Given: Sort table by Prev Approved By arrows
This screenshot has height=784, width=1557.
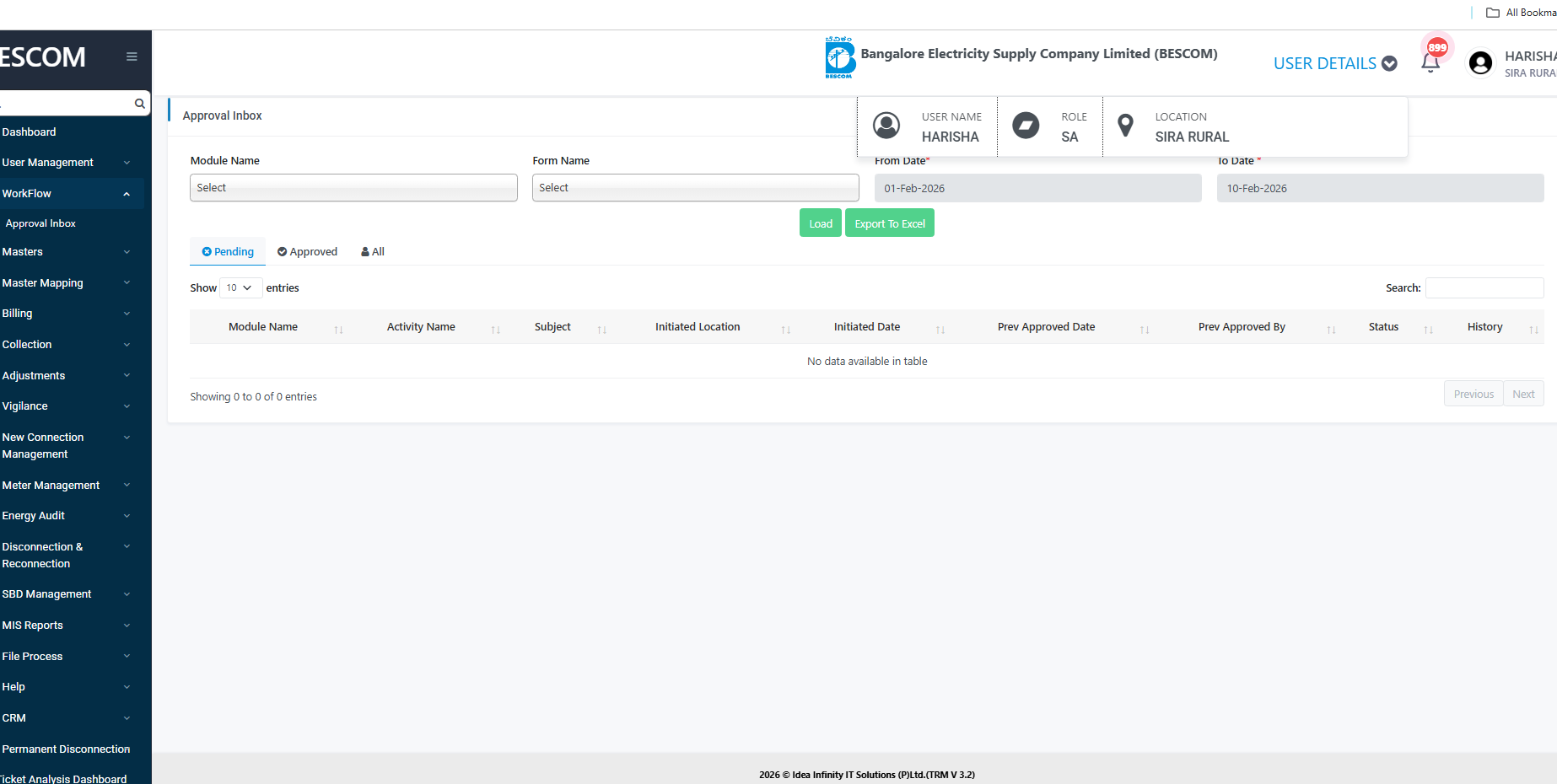Looking at the screenshot, I should coord(1331,330).
